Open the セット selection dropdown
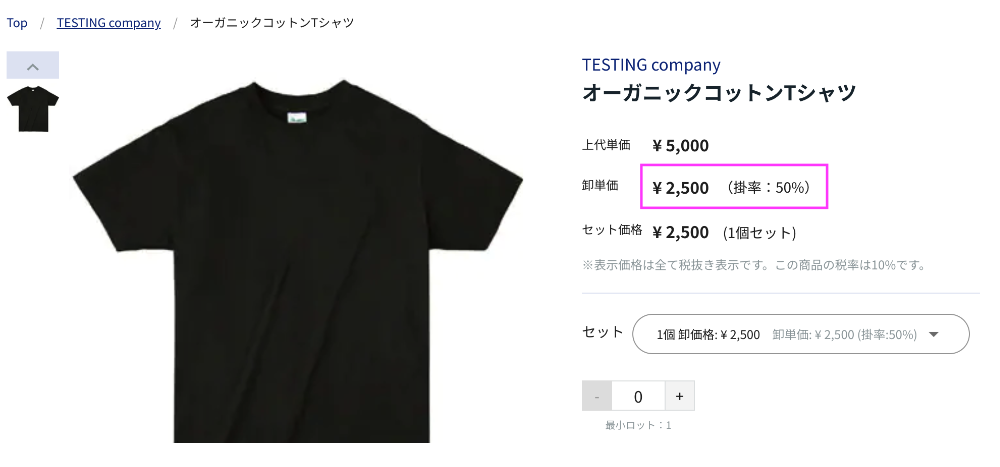The height and width of the screenshot is (467, 1000). (800, 334)
